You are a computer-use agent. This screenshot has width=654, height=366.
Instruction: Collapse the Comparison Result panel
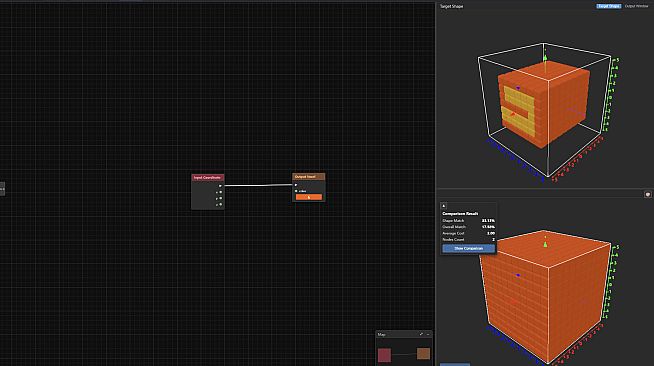444,206
